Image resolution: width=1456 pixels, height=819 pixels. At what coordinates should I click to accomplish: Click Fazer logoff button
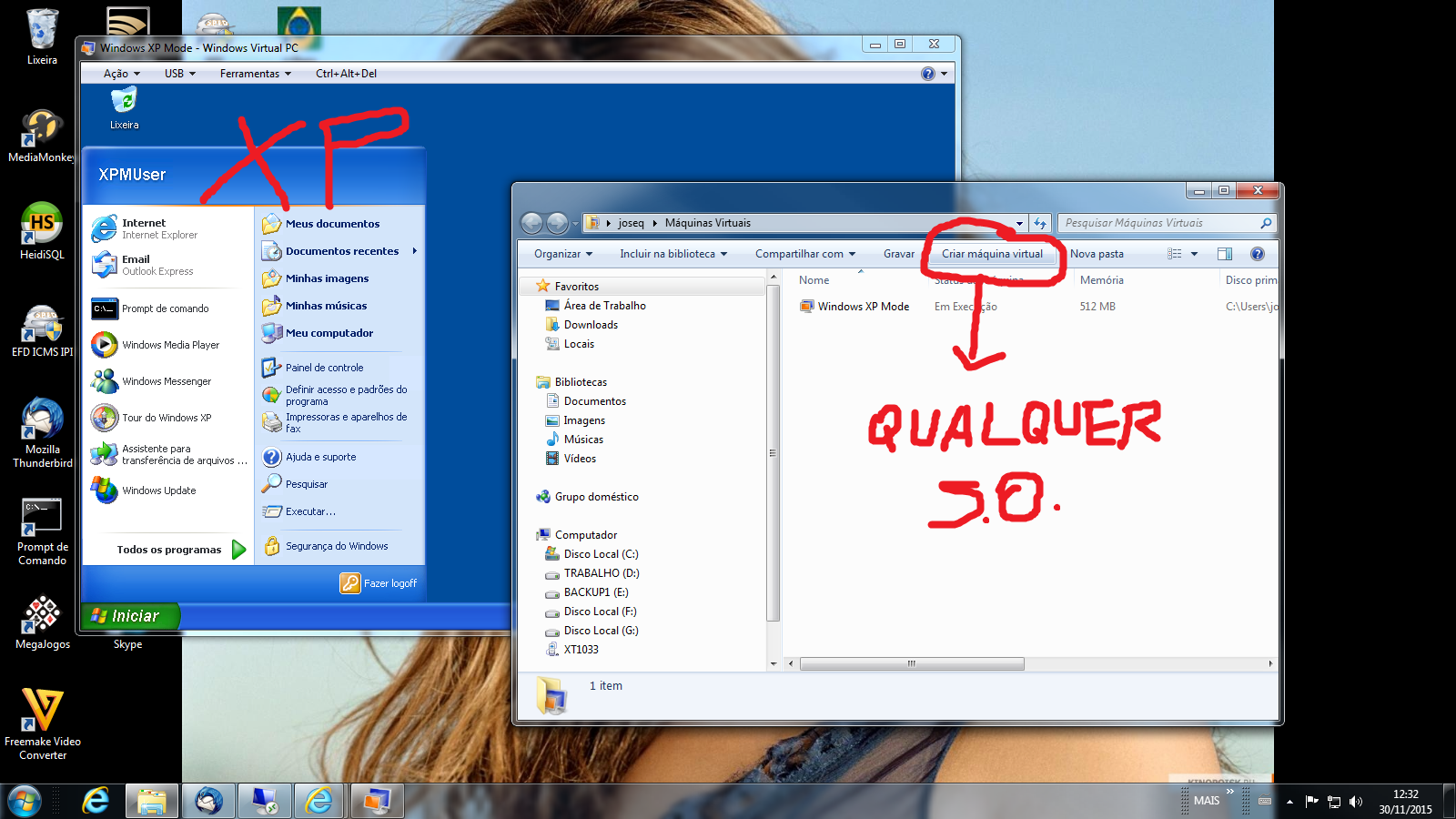click(x=379, y=583)
